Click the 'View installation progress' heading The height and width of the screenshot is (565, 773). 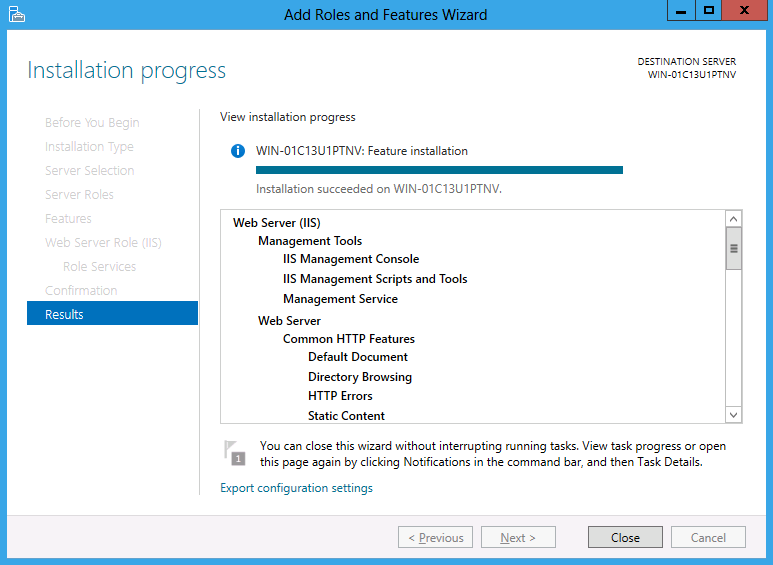pos(287,117)
